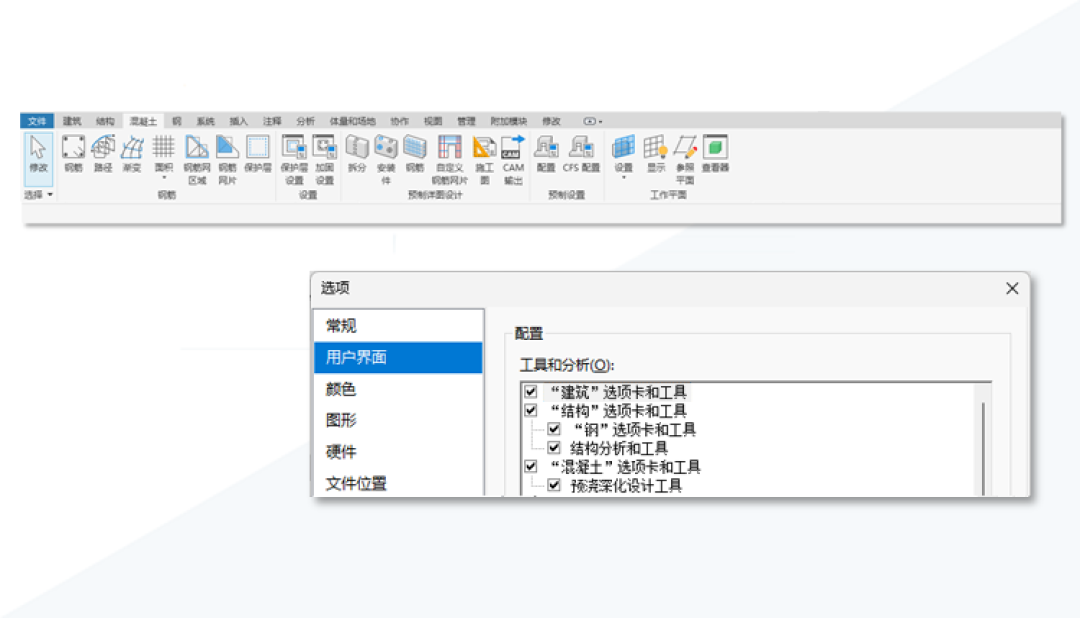
Task: Open the 注释 ribbon tab
Action: point(272,121)
